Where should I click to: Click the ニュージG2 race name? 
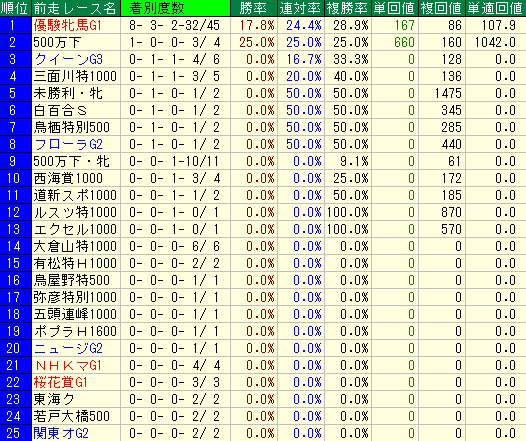pyautogui.click(x=68, y=348)
